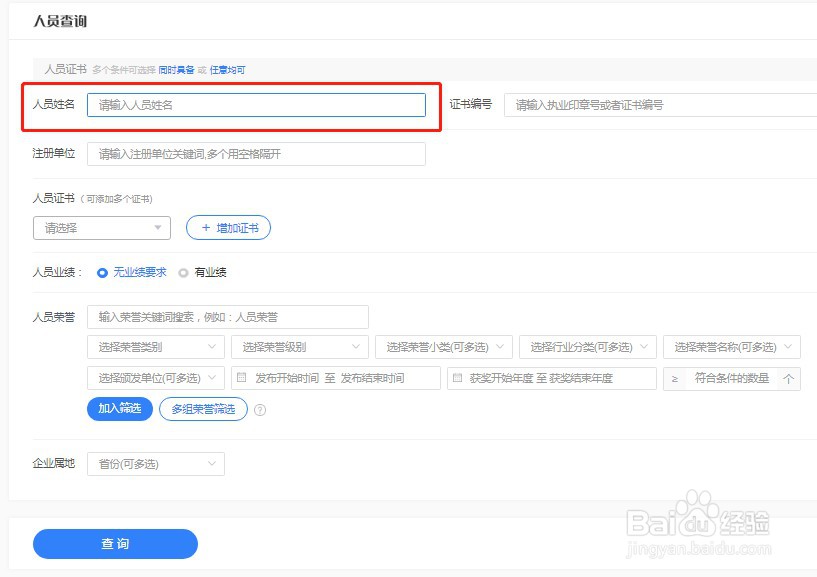
Task: Click the 注册单位 registered unit input field
Action: point(256,154)
